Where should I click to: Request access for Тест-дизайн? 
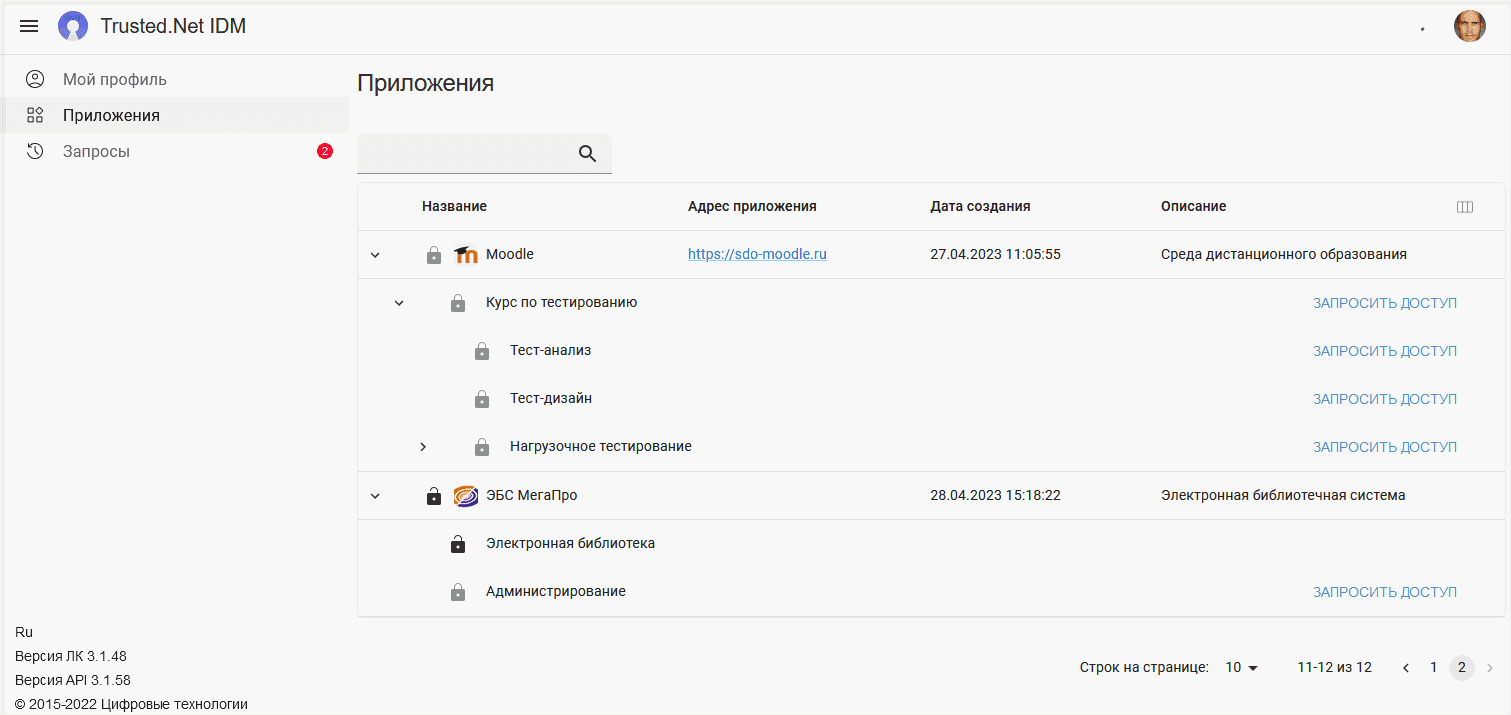[x=1385, y=399]
